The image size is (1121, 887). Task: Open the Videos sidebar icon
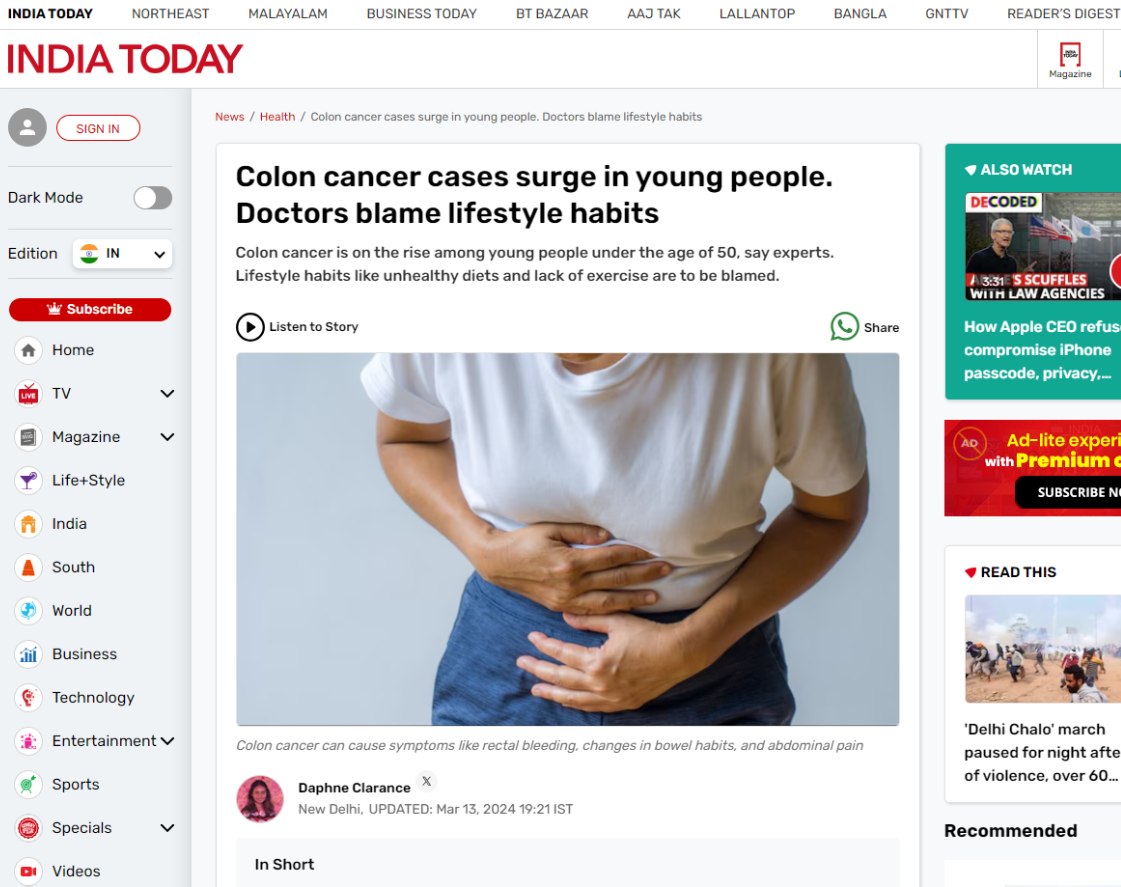pos(28,871)
